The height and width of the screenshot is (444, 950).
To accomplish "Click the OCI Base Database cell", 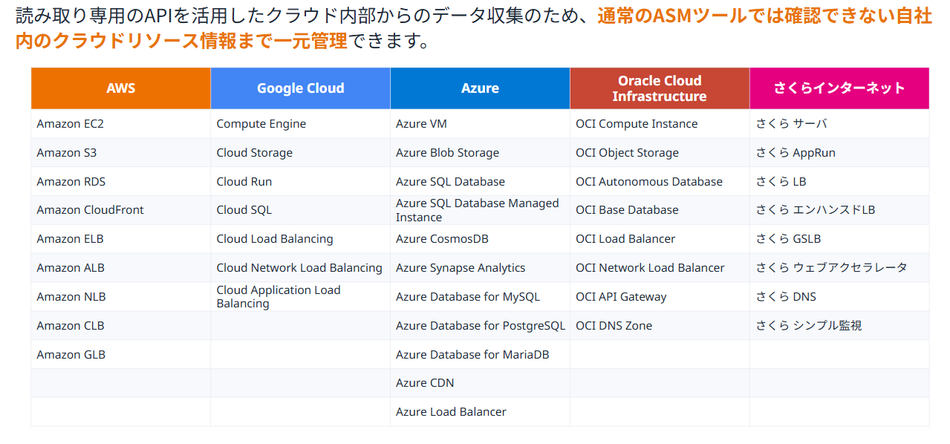I will pyautogui.click(x=660, y=210).
